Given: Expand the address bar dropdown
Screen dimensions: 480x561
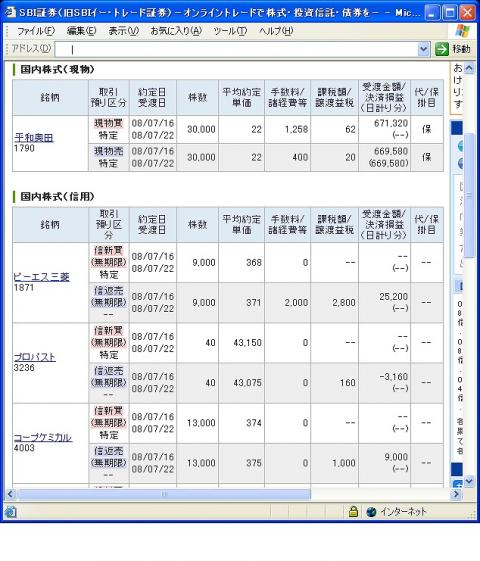Looking at the screenshot, I should (423, 49).
